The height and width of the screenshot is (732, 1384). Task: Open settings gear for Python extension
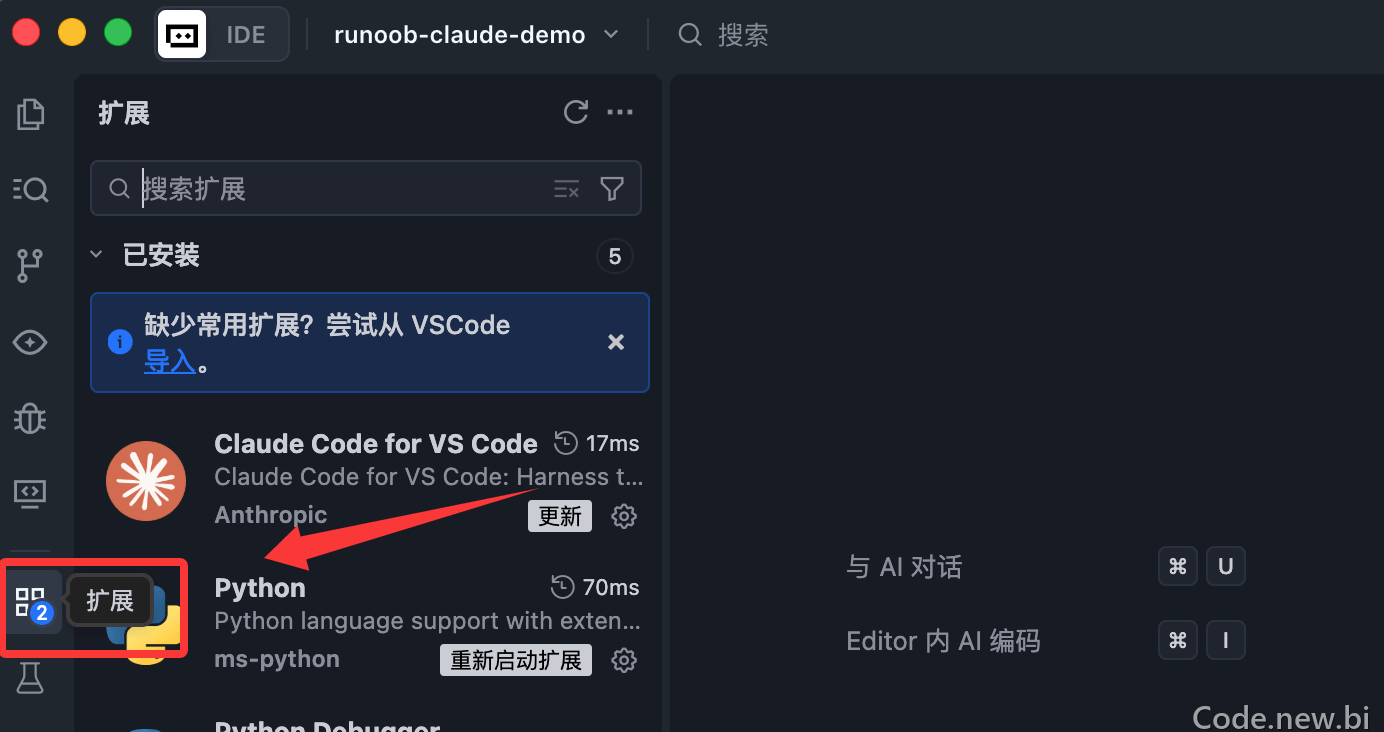(x=624, y=660)
